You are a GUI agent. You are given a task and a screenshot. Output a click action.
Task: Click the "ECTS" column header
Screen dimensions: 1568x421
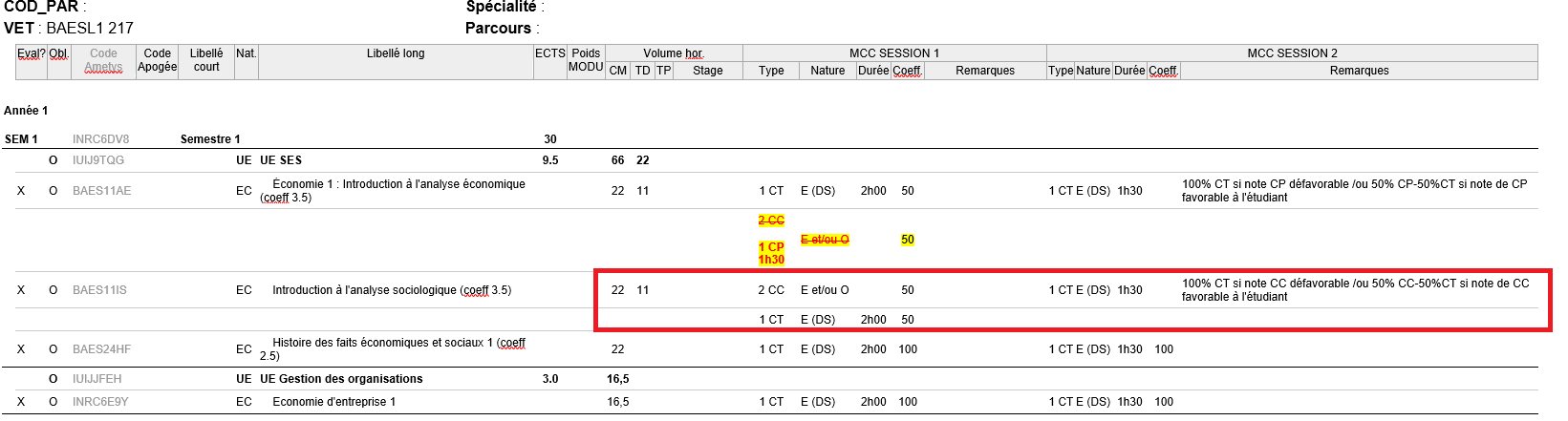(549, 53)
